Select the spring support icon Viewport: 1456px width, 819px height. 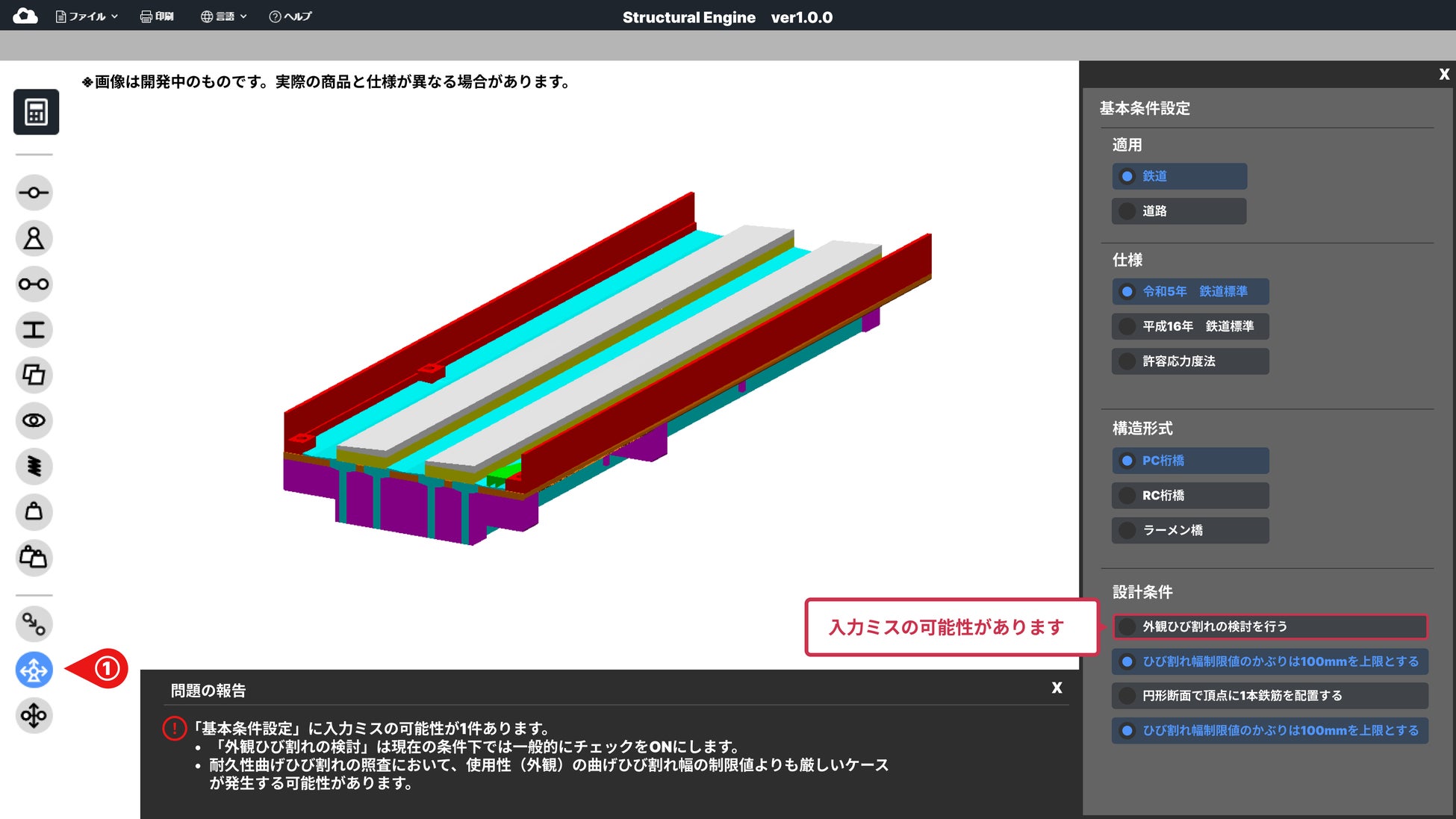tap(34, 466)
